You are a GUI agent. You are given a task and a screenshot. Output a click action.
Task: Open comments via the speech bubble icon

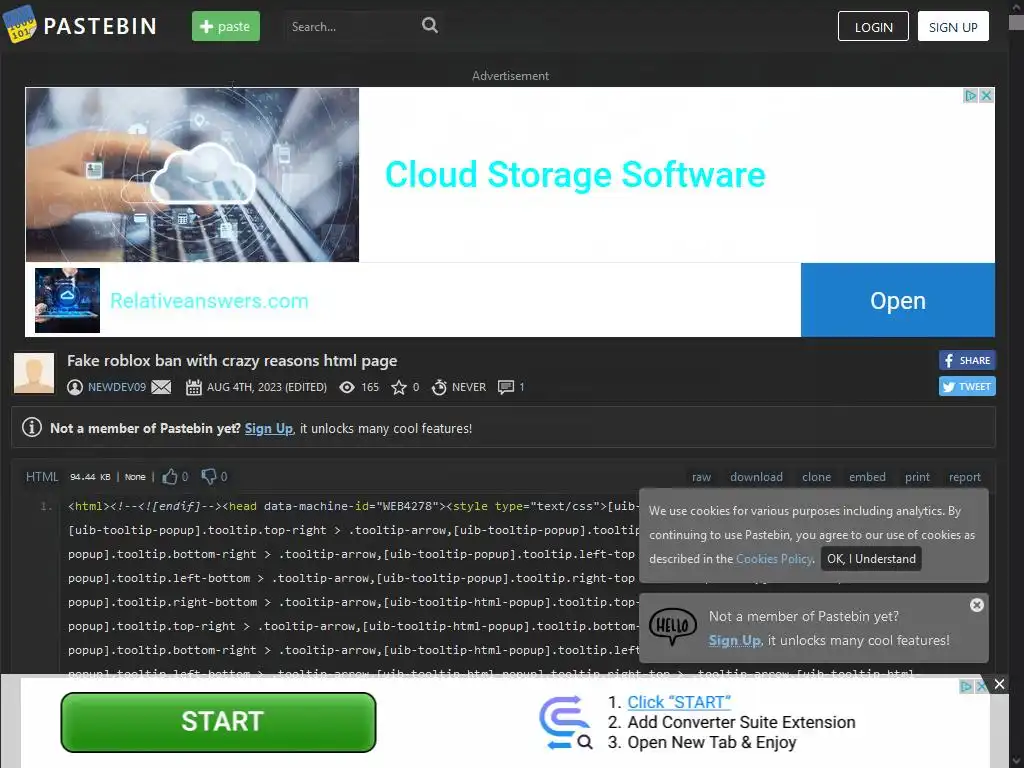[x=505, y=387]
